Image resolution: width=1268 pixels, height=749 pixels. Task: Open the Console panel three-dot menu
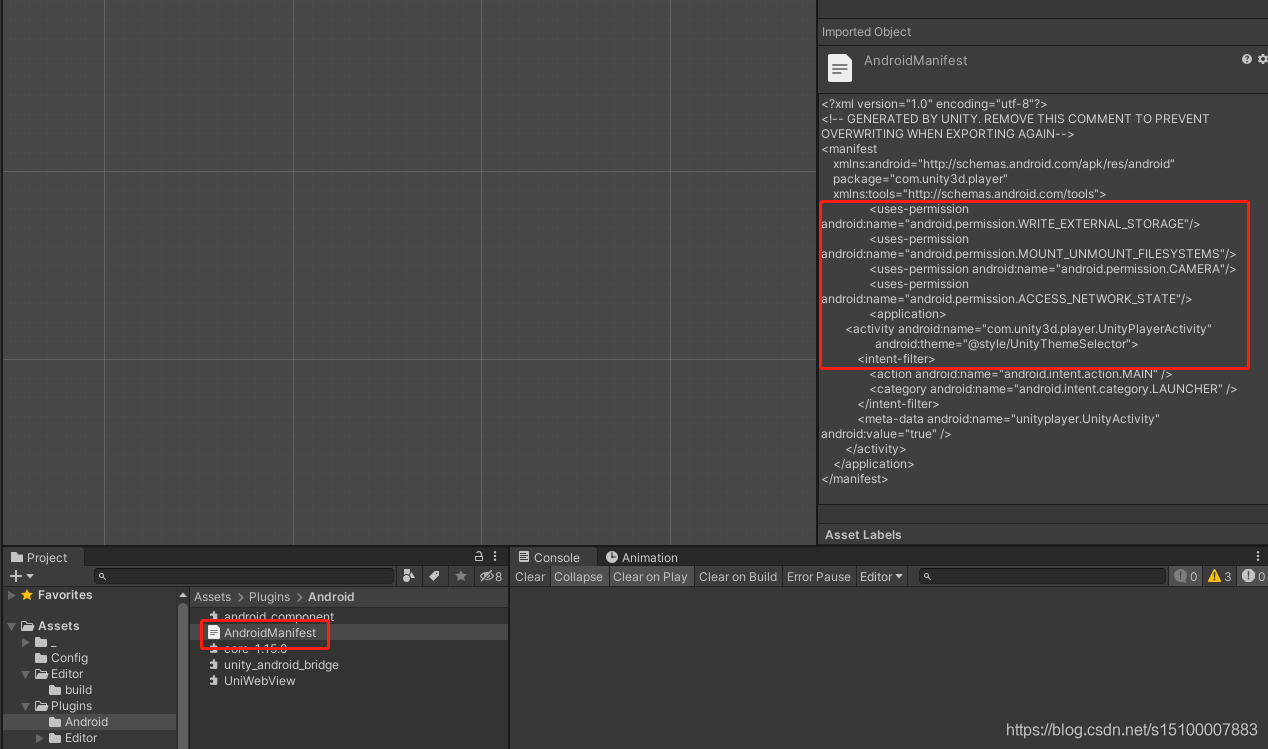(x=1258, y=556)
